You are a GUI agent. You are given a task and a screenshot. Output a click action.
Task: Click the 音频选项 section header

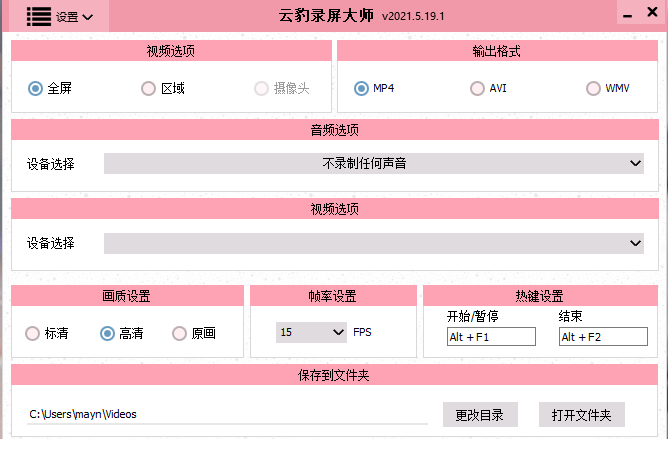(335, 130)
